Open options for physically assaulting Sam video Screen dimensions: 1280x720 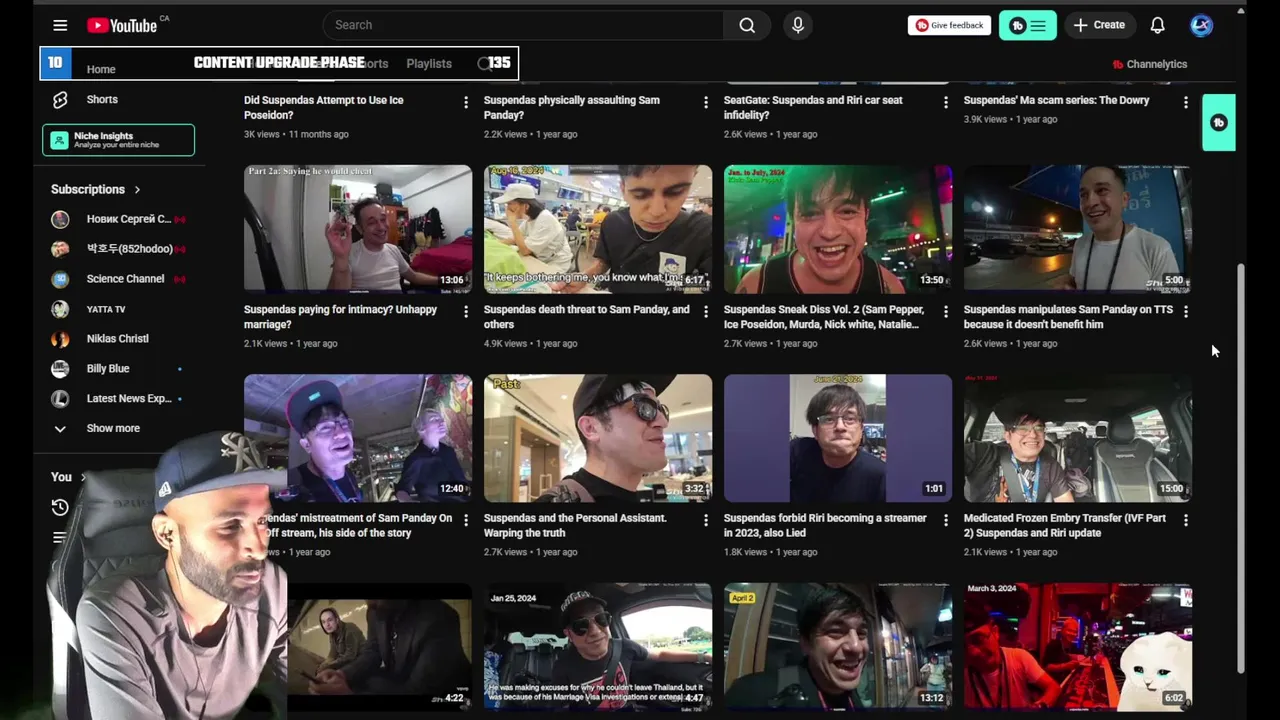[x=705, y=102]
